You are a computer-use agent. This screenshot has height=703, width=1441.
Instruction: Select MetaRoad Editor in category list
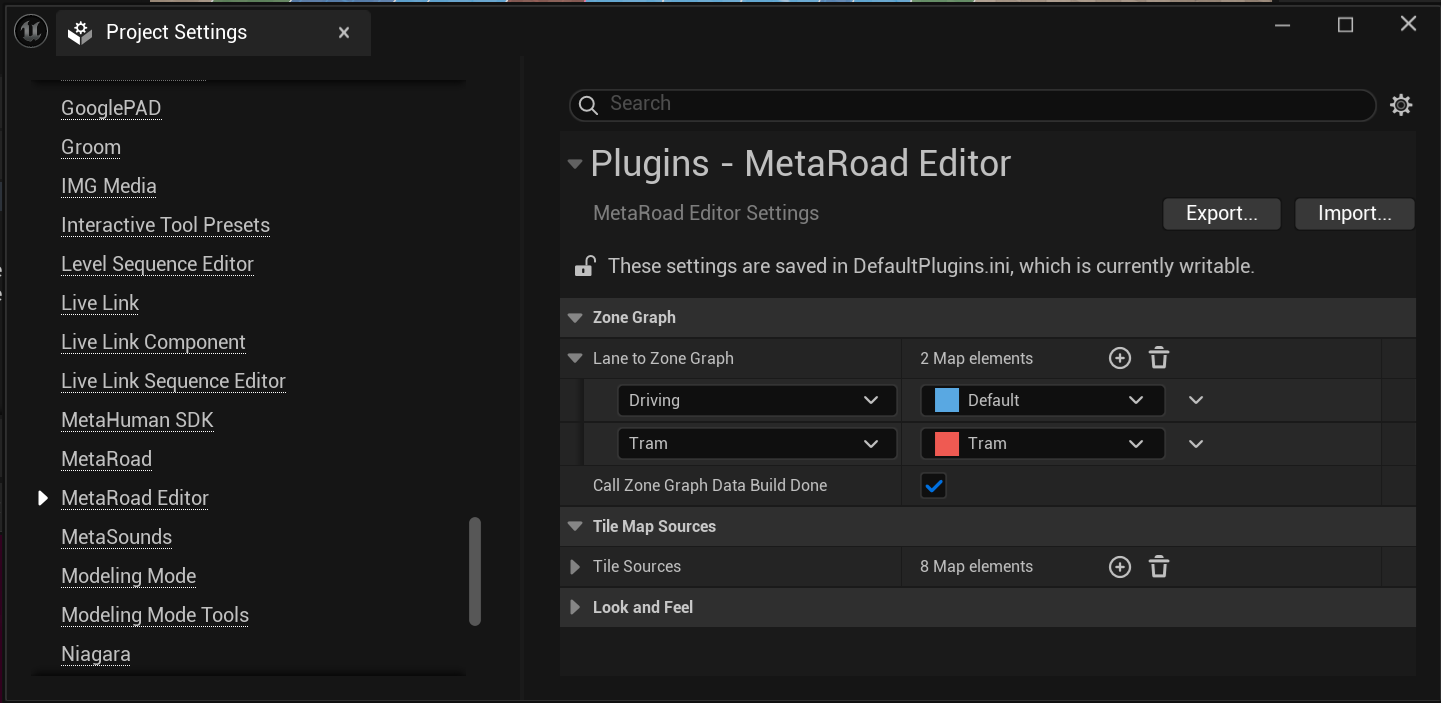tap(135, 498)
